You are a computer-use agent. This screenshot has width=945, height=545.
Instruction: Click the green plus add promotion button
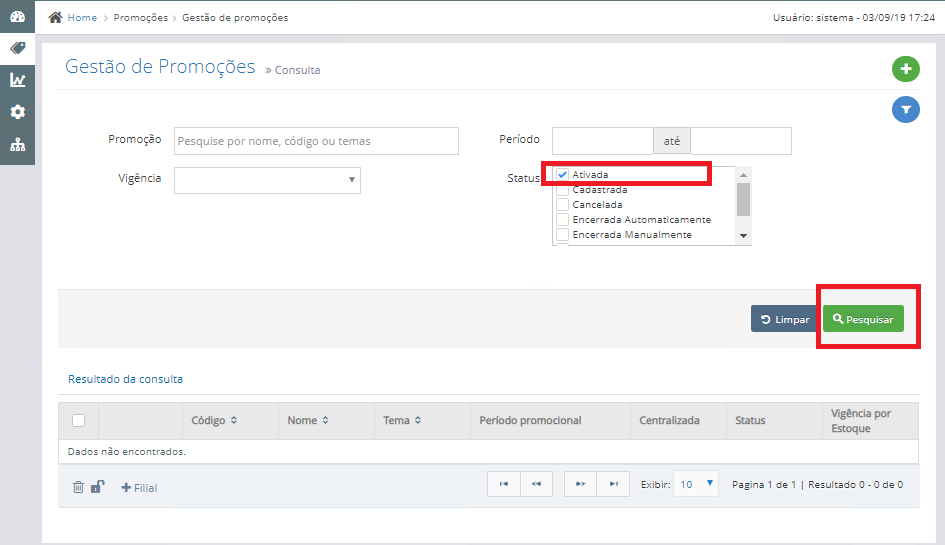[906, 69]
